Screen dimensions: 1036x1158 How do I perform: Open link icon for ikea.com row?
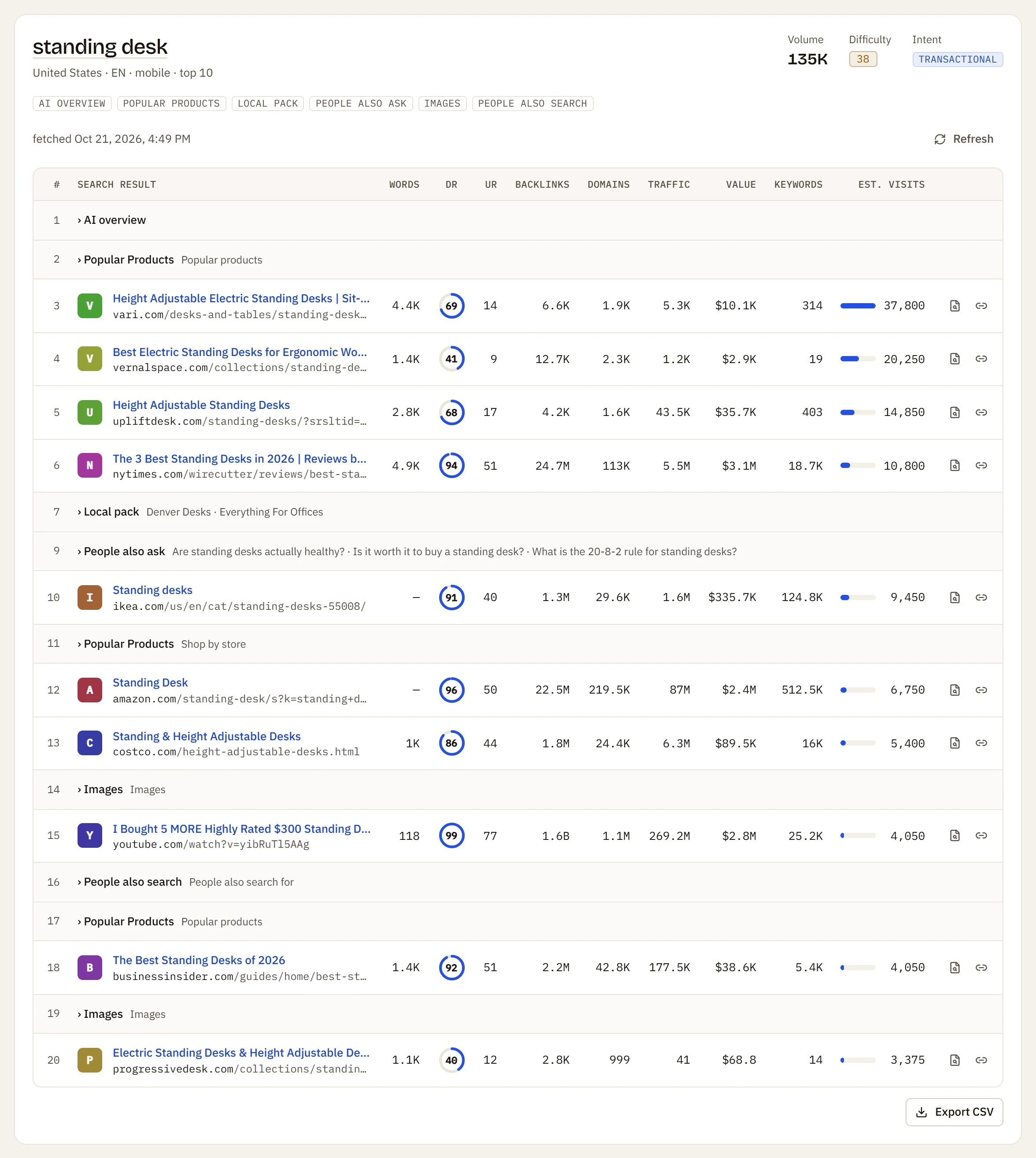tap(981, 597)
